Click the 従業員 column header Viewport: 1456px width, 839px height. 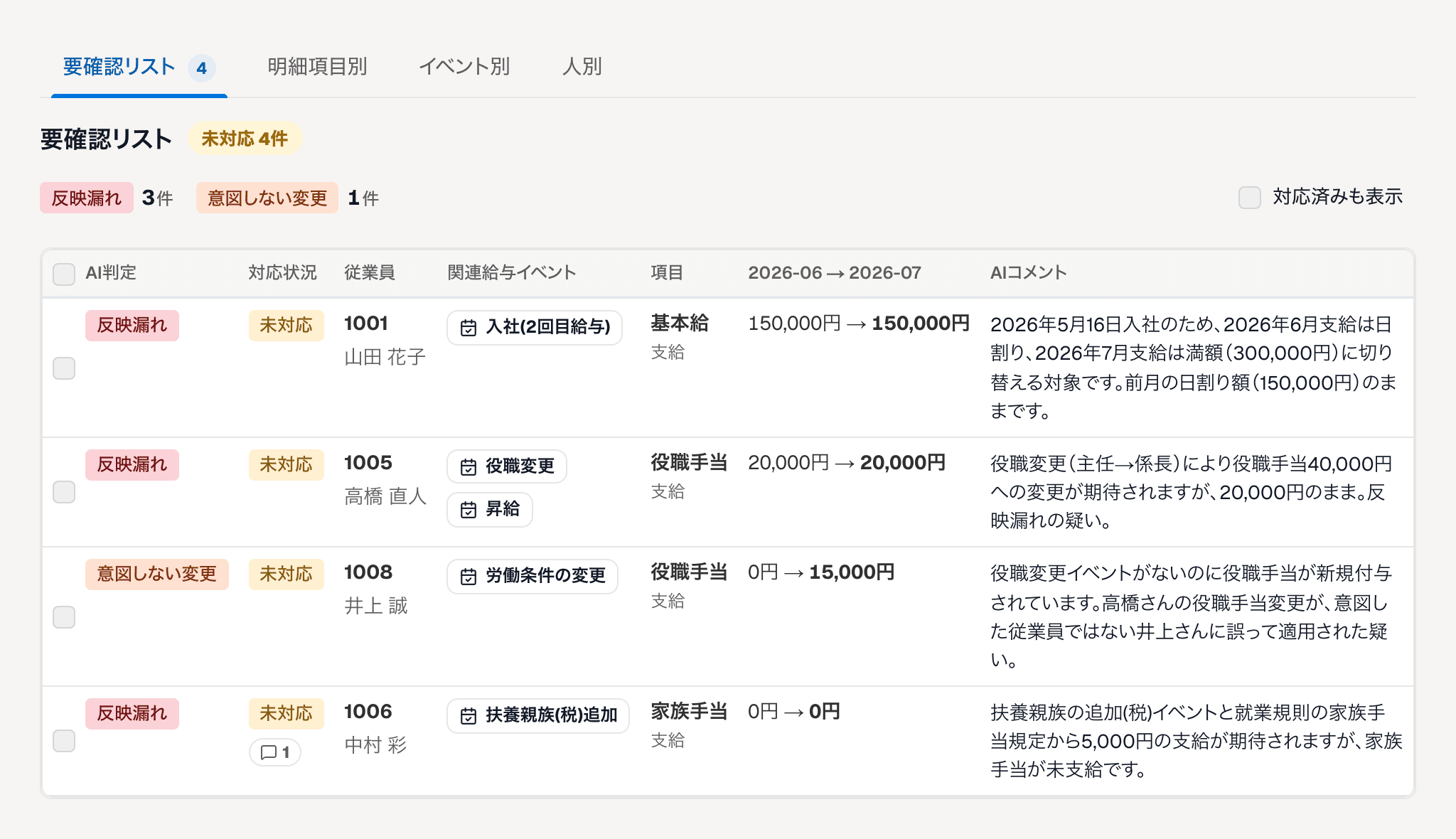(370, 273)
